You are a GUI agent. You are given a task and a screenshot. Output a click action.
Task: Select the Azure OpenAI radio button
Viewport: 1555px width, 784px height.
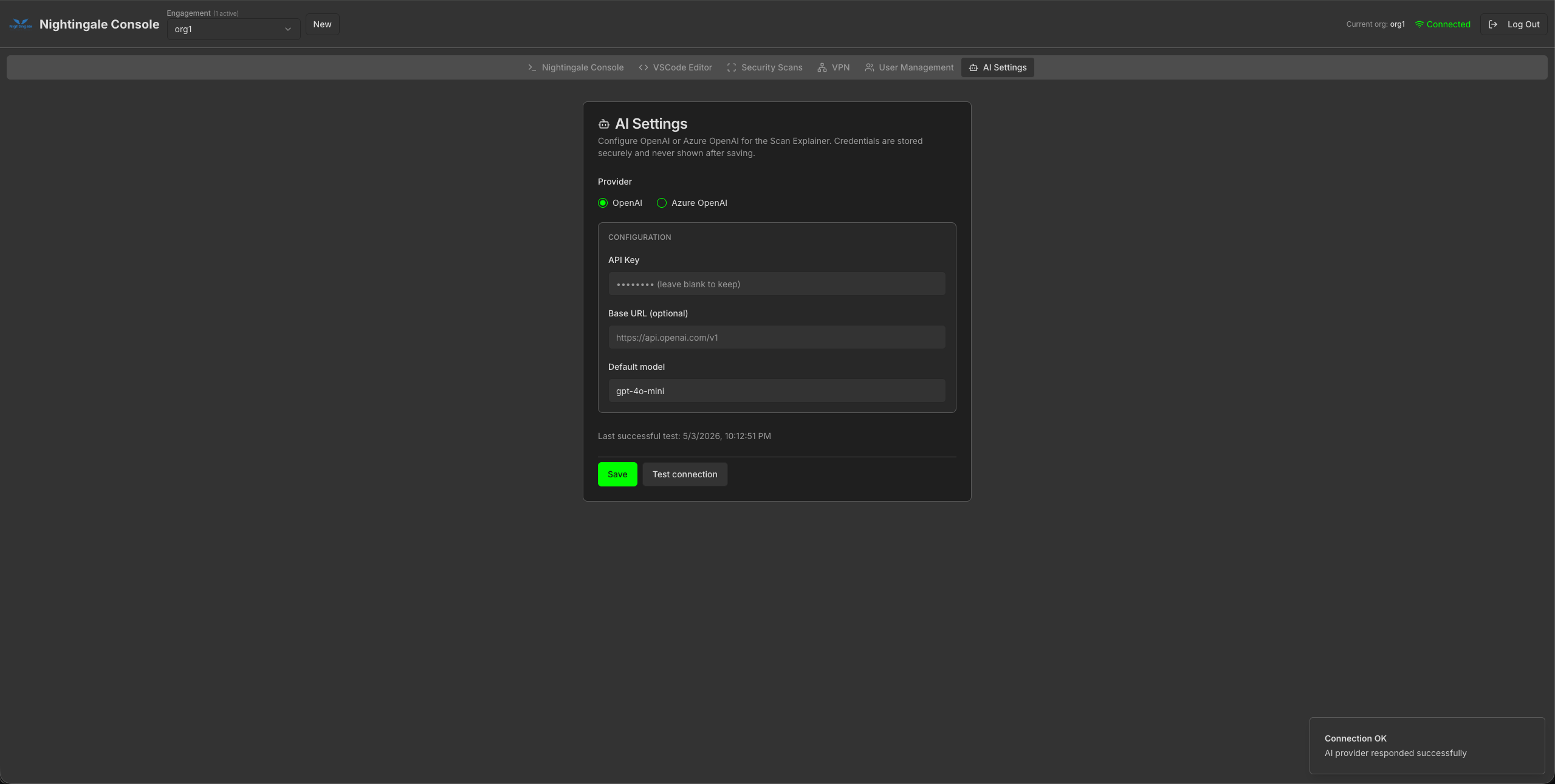click(662, 203)
